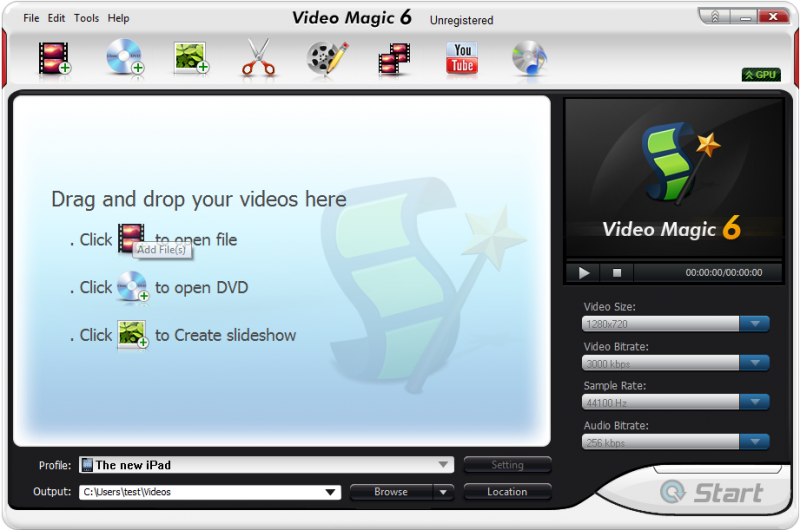
Task: Open the Tools menu
Action: [86, 18]
